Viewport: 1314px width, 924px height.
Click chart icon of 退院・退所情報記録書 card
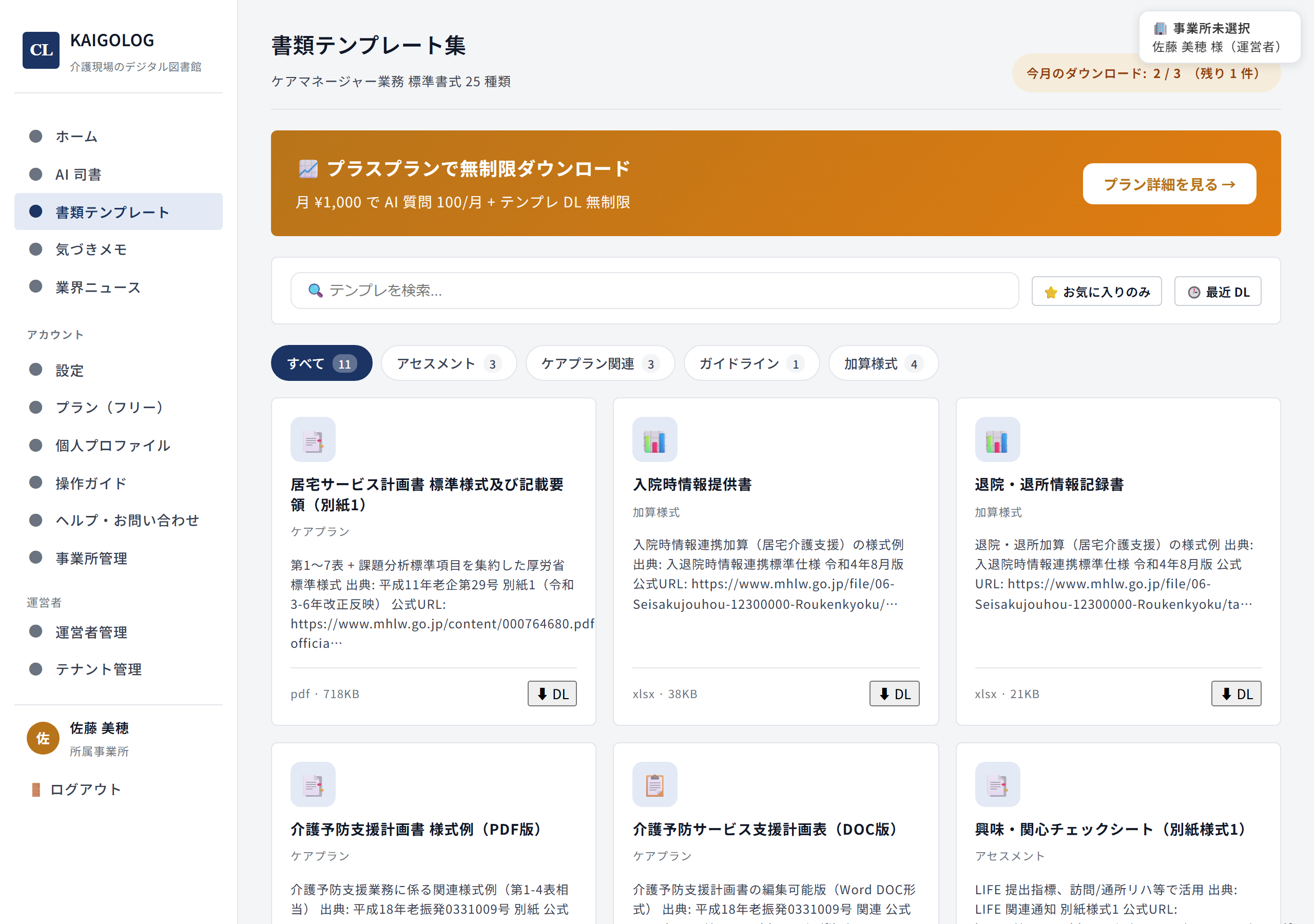coord(997,439)
